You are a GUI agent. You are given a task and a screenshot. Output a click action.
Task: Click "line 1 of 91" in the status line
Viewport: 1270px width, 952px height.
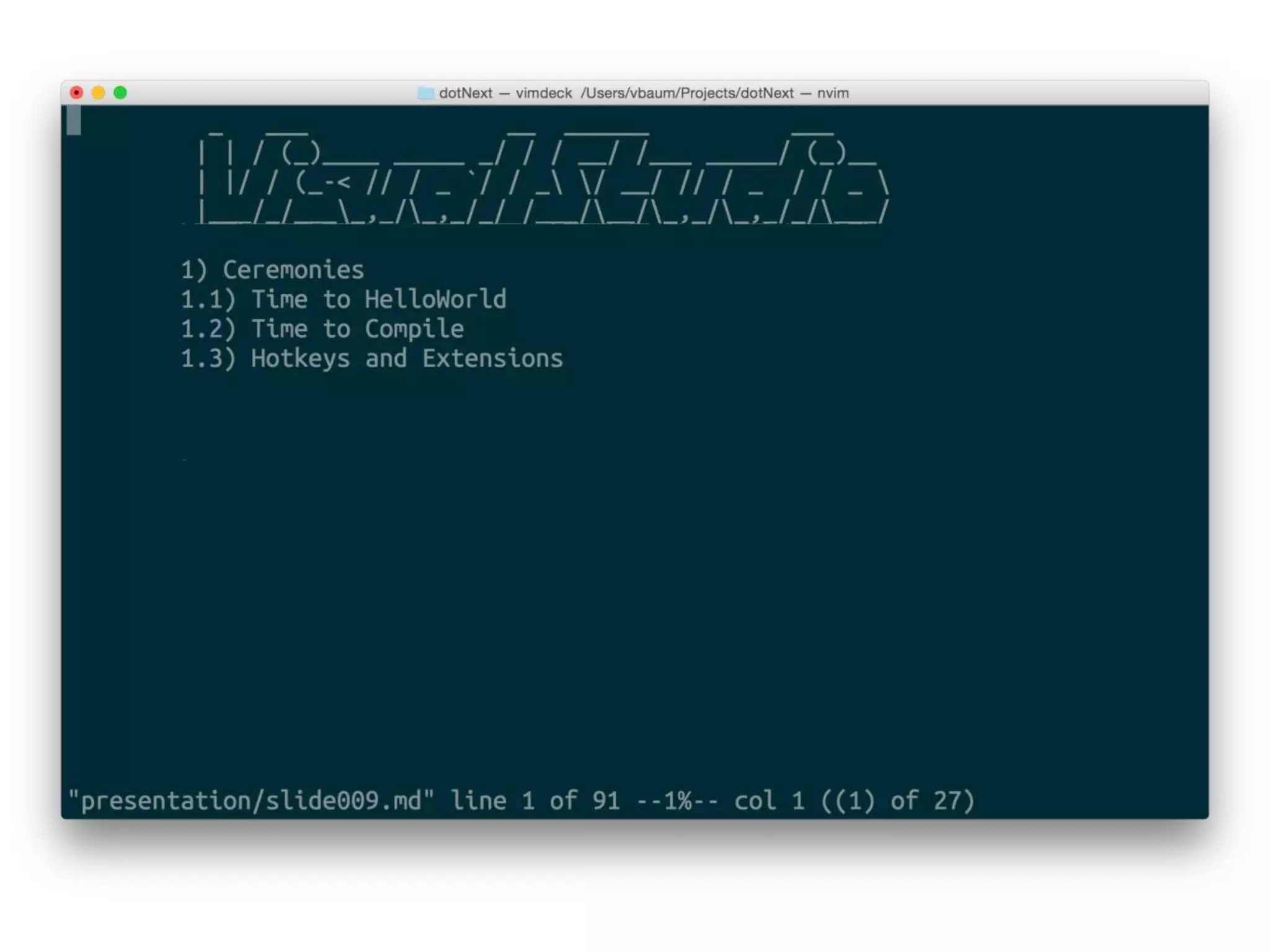click(535, 801)
